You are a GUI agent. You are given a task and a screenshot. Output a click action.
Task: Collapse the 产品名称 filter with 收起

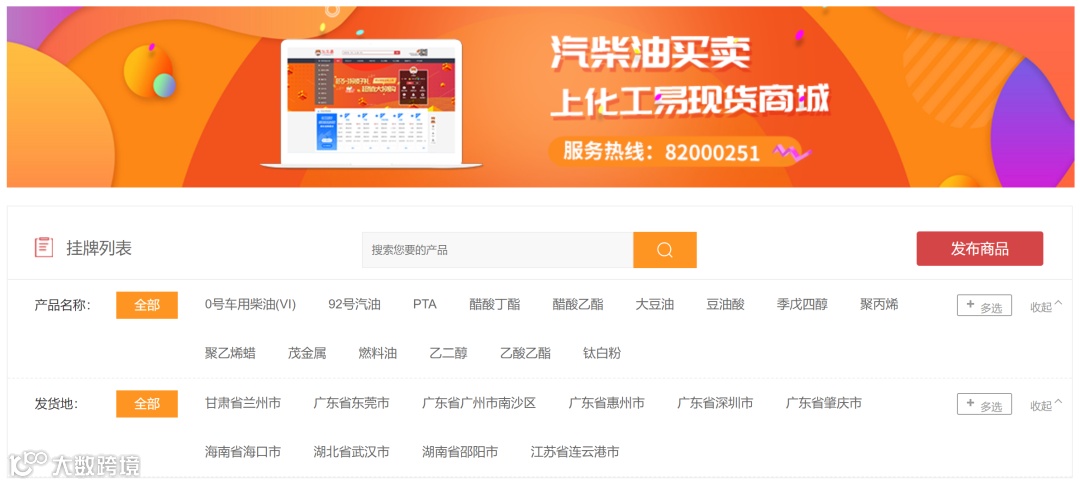[x=1046, y=306]
